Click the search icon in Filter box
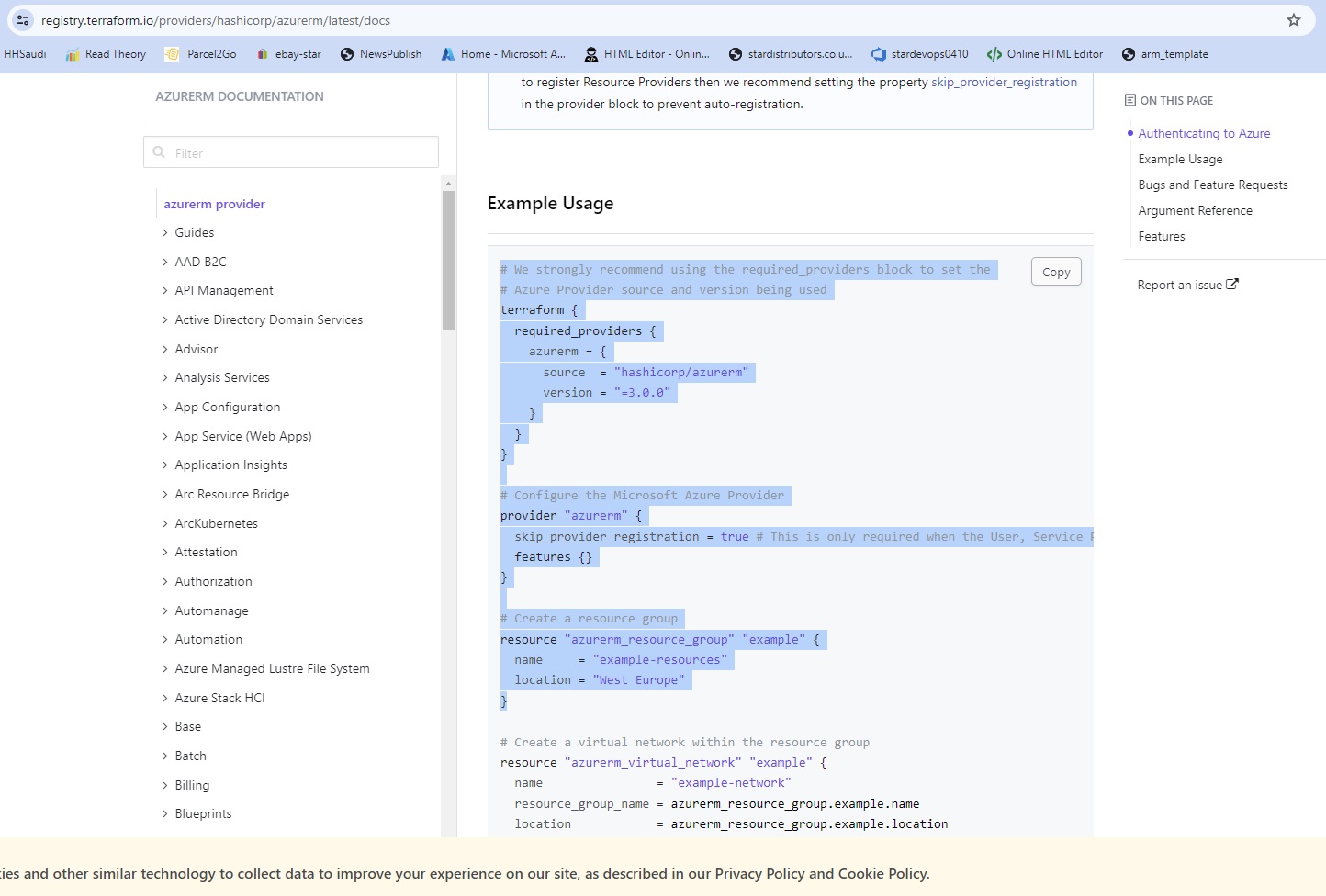This screenshot has height=896, width=1326. (159, 152)
